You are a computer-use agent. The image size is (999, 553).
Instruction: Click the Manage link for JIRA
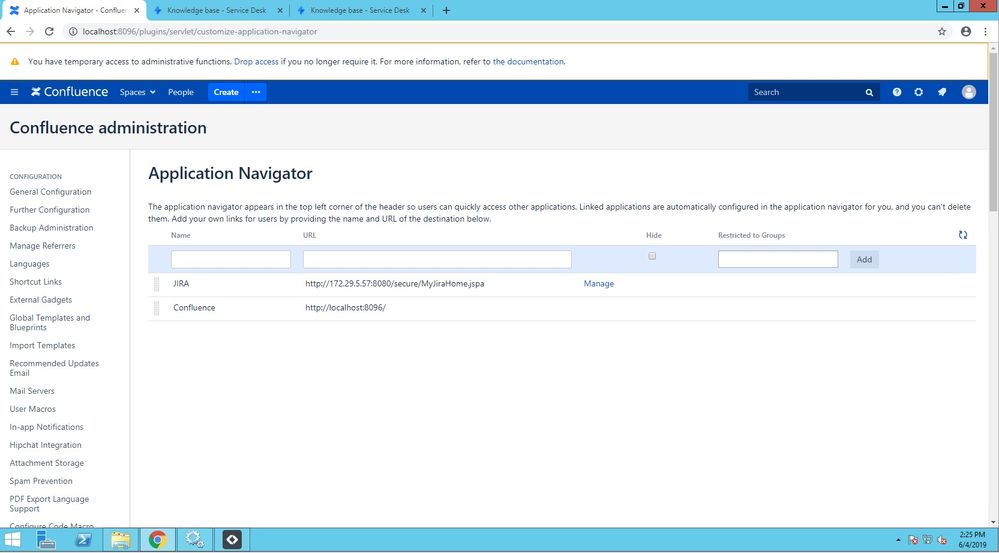pos(599,284)
